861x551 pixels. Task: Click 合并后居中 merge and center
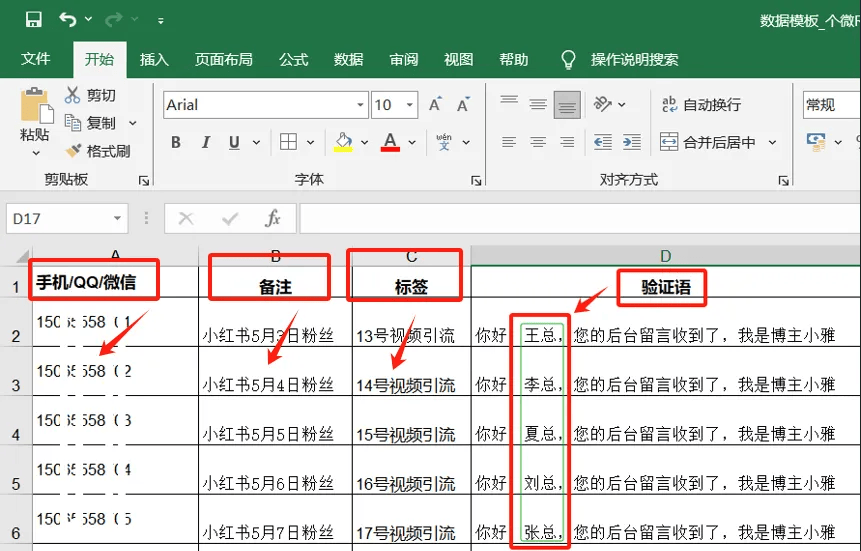pos(708,142)
